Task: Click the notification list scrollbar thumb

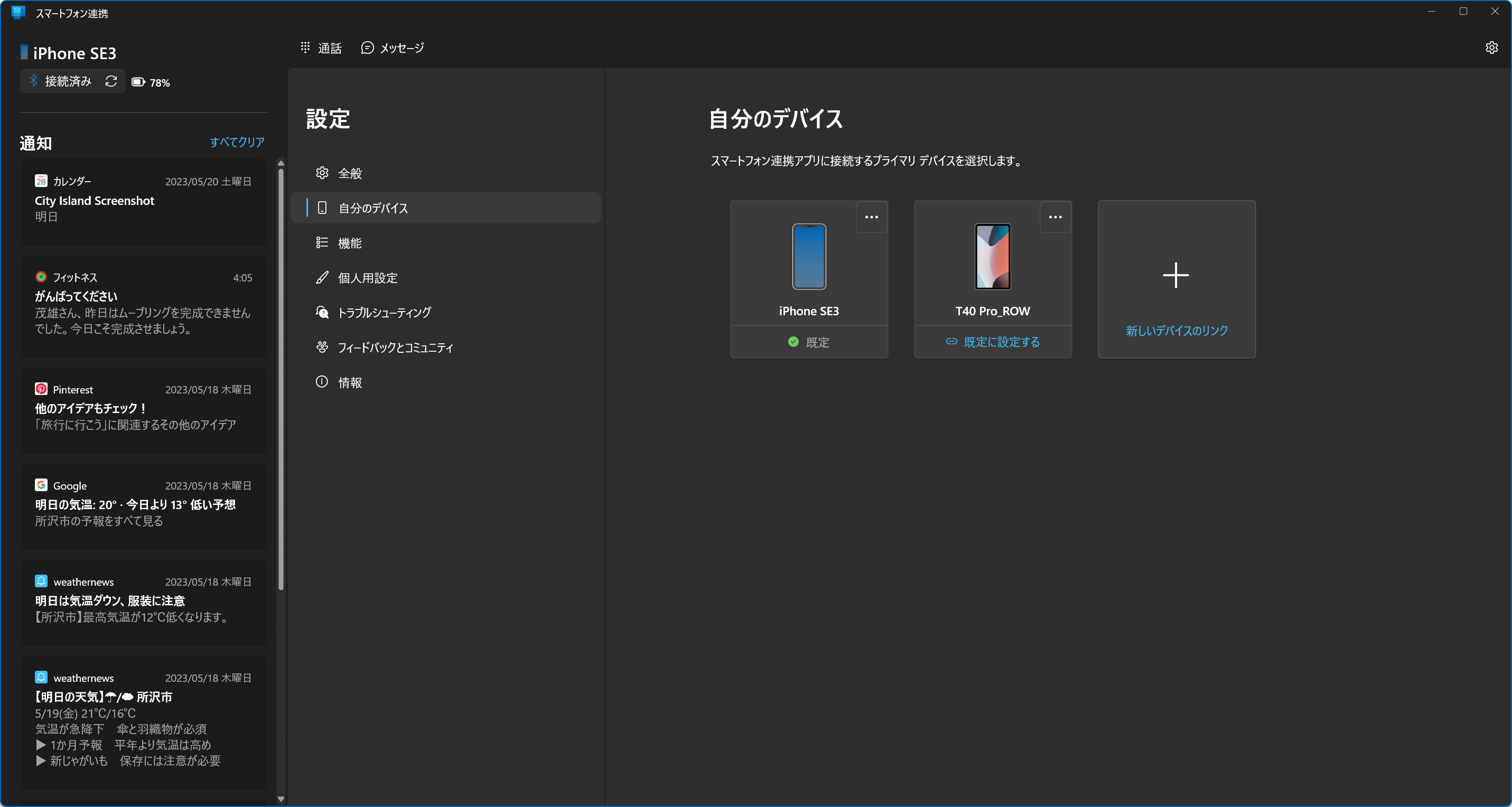Action: (x=281, y=379)
